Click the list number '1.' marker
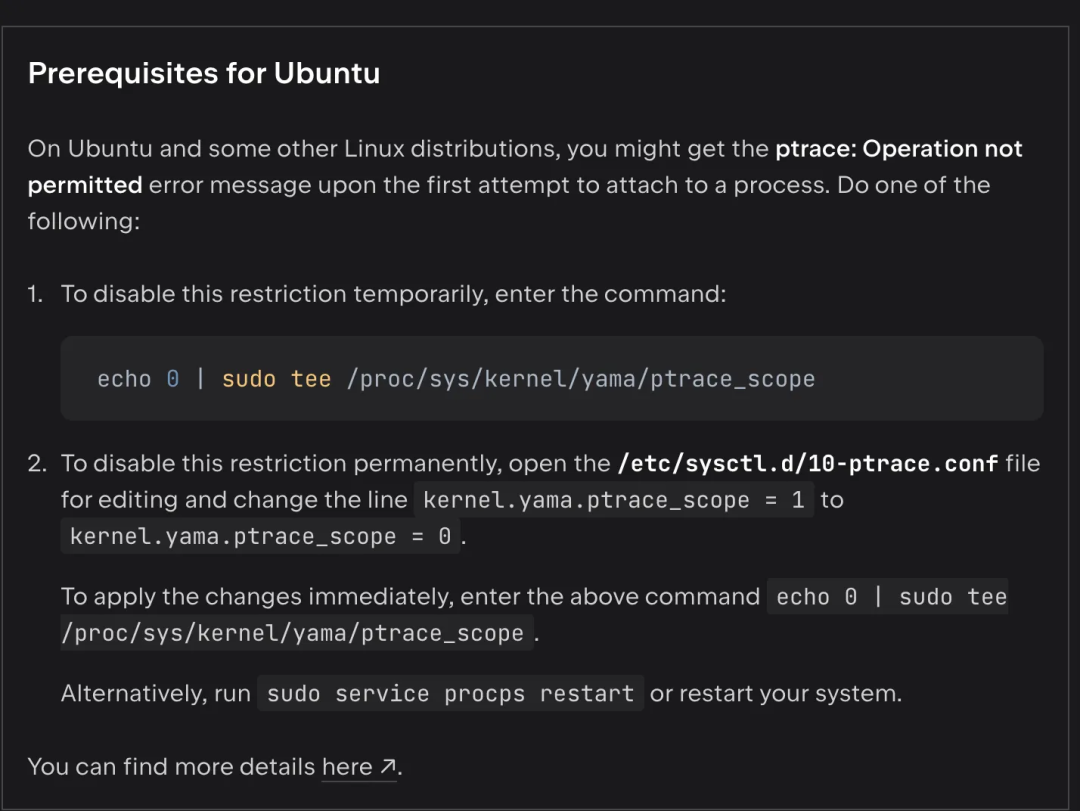The height and width of the screenshot is (811, 1080). [x=36, y=294]
